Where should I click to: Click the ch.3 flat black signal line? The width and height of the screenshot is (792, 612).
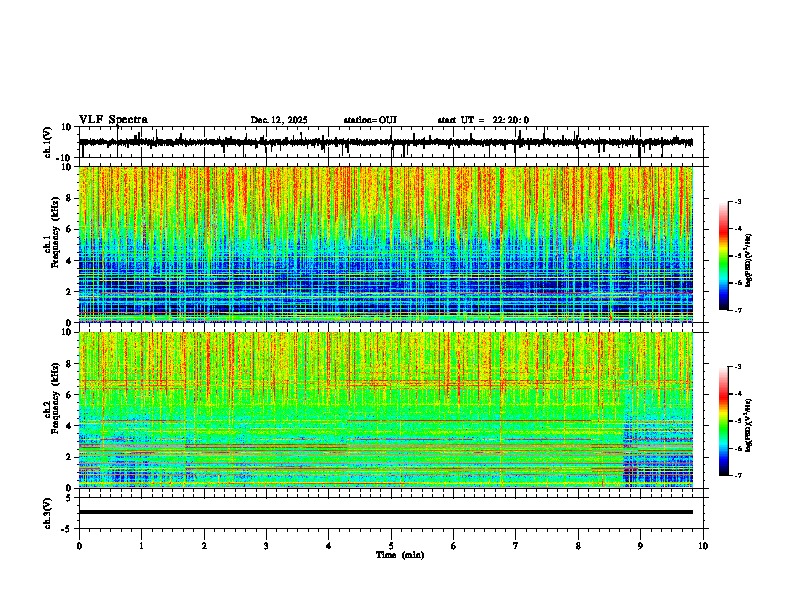pyautogui.click(x=386, y=512)
